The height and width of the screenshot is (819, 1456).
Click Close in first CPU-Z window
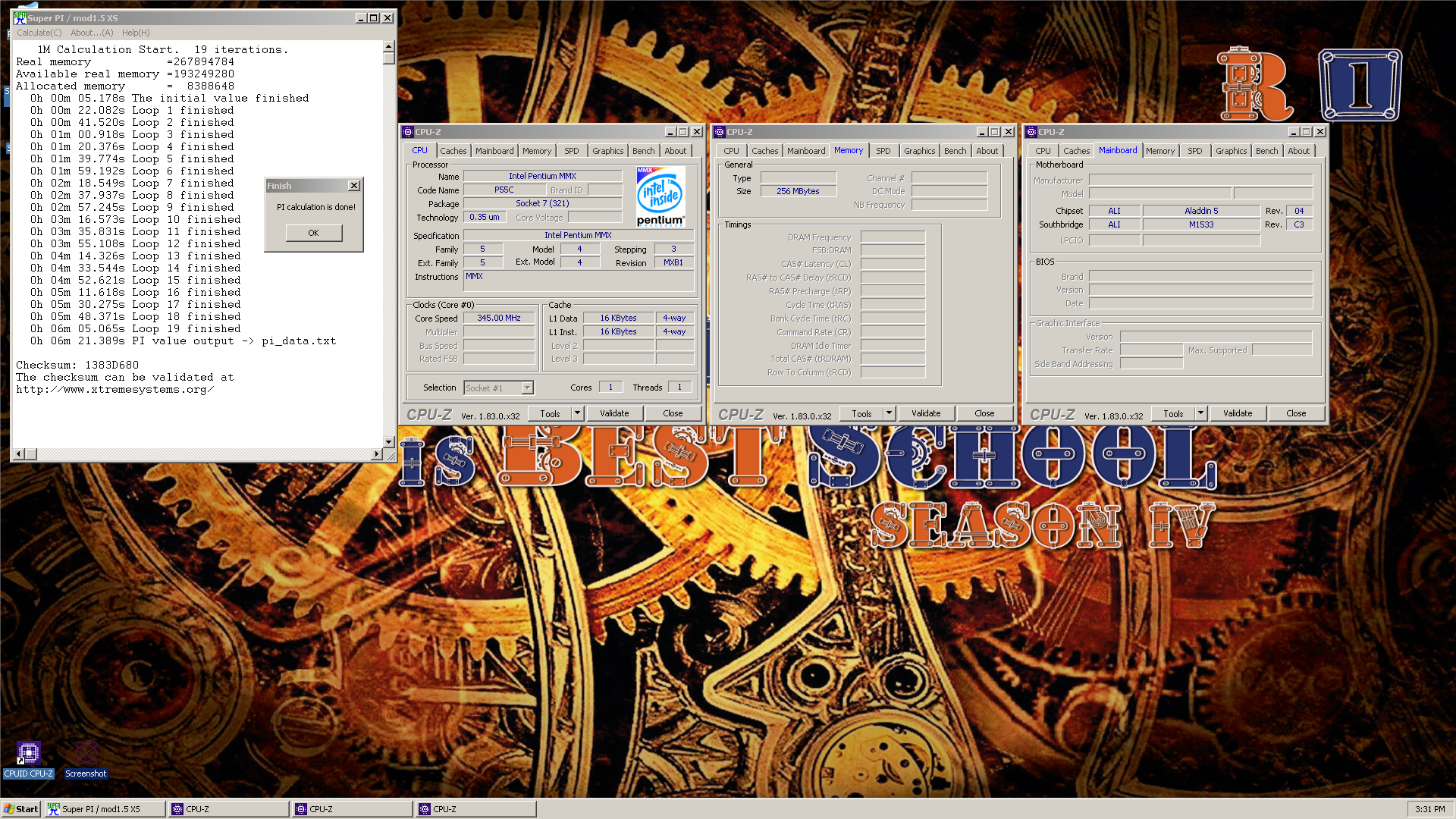(x=673, y=414)
